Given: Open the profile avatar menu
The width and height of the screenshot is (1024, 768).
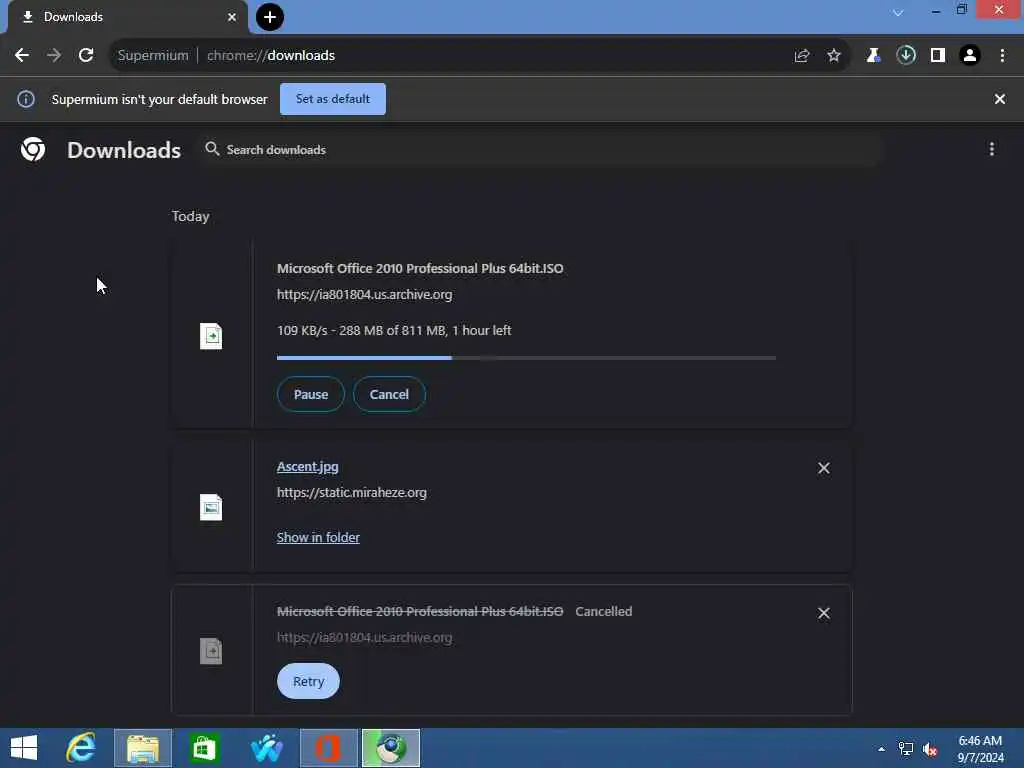Looking at the screenshot, I should 970,56.
